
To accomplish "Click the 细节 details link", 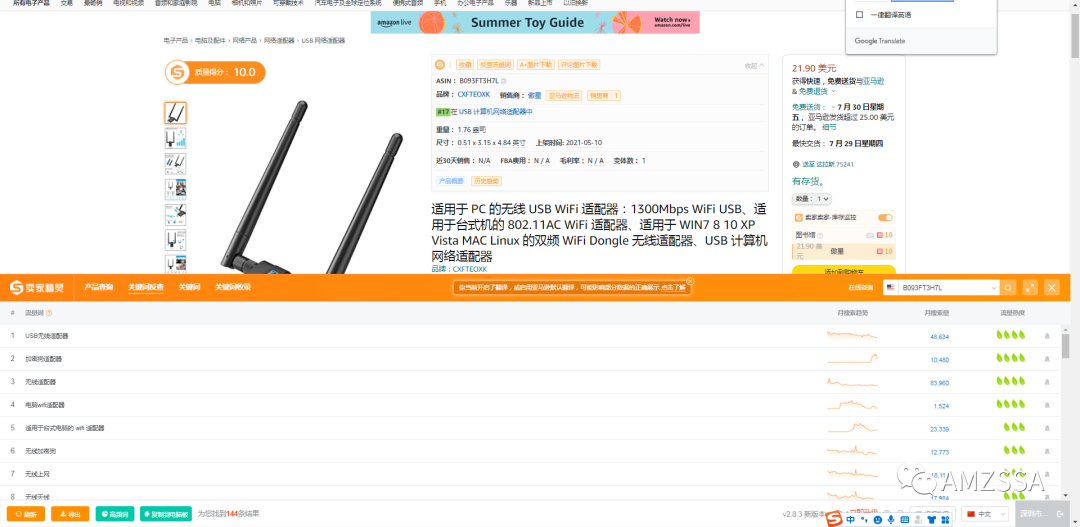I will [829, 127].
